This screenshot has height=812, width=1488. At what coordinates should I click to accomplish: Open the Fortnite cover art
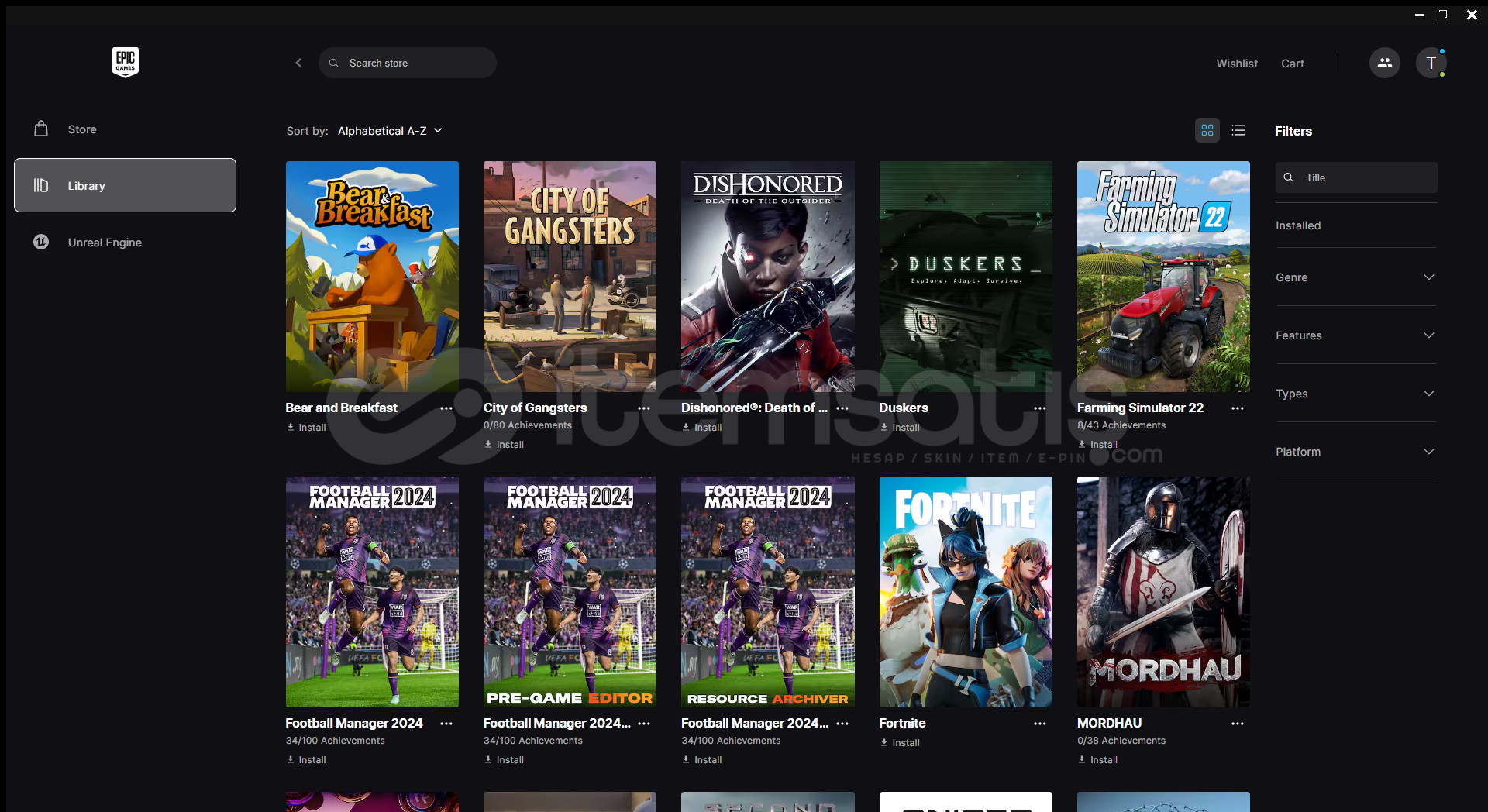966,592
